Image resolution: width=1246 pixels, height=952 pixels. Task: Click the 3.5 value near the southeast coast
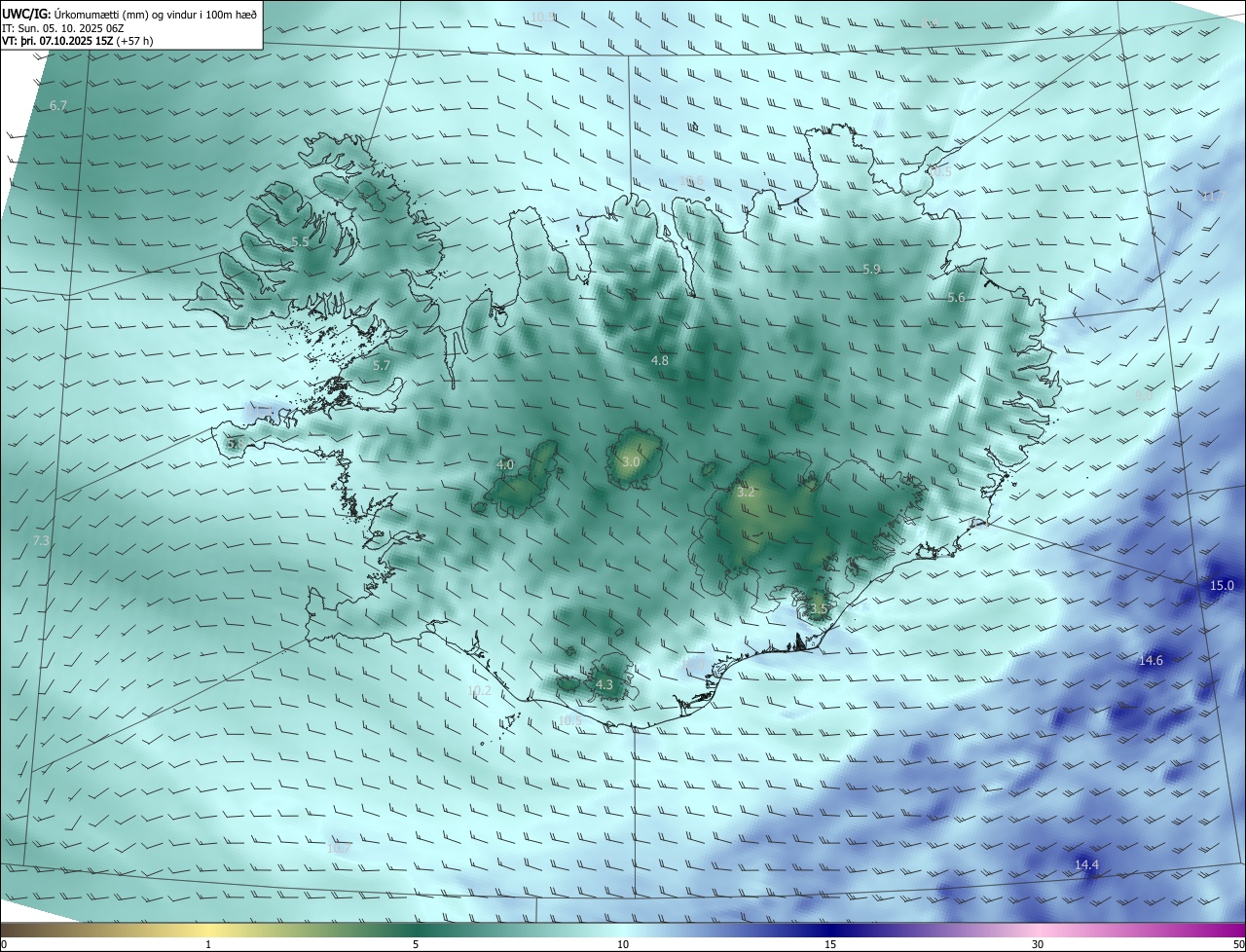(819, 609)
